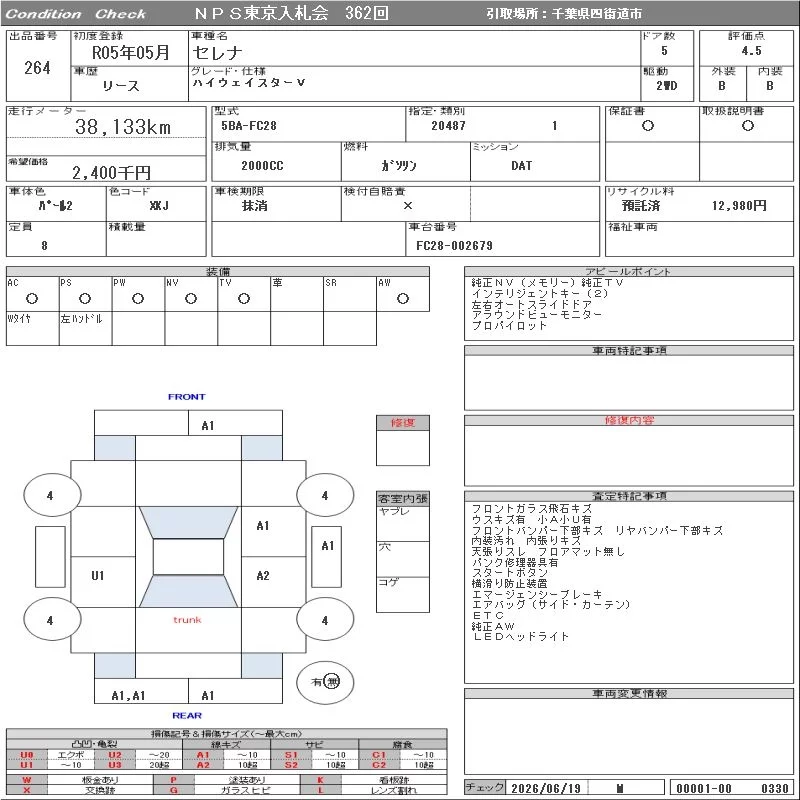Select the check date "2026/06/19"
The width and height of the screenshot is (800, 800).
coord(546,788)
